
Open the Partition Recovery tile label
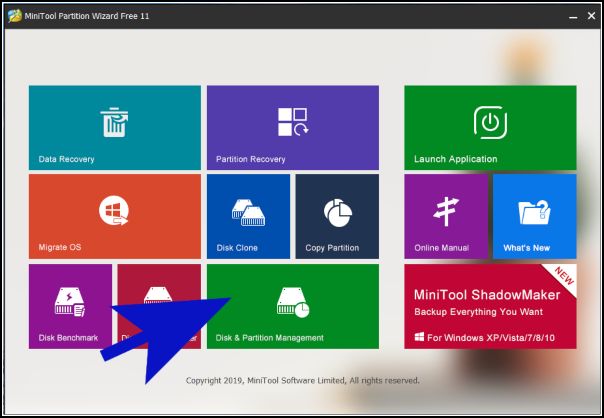click(250, 159)
